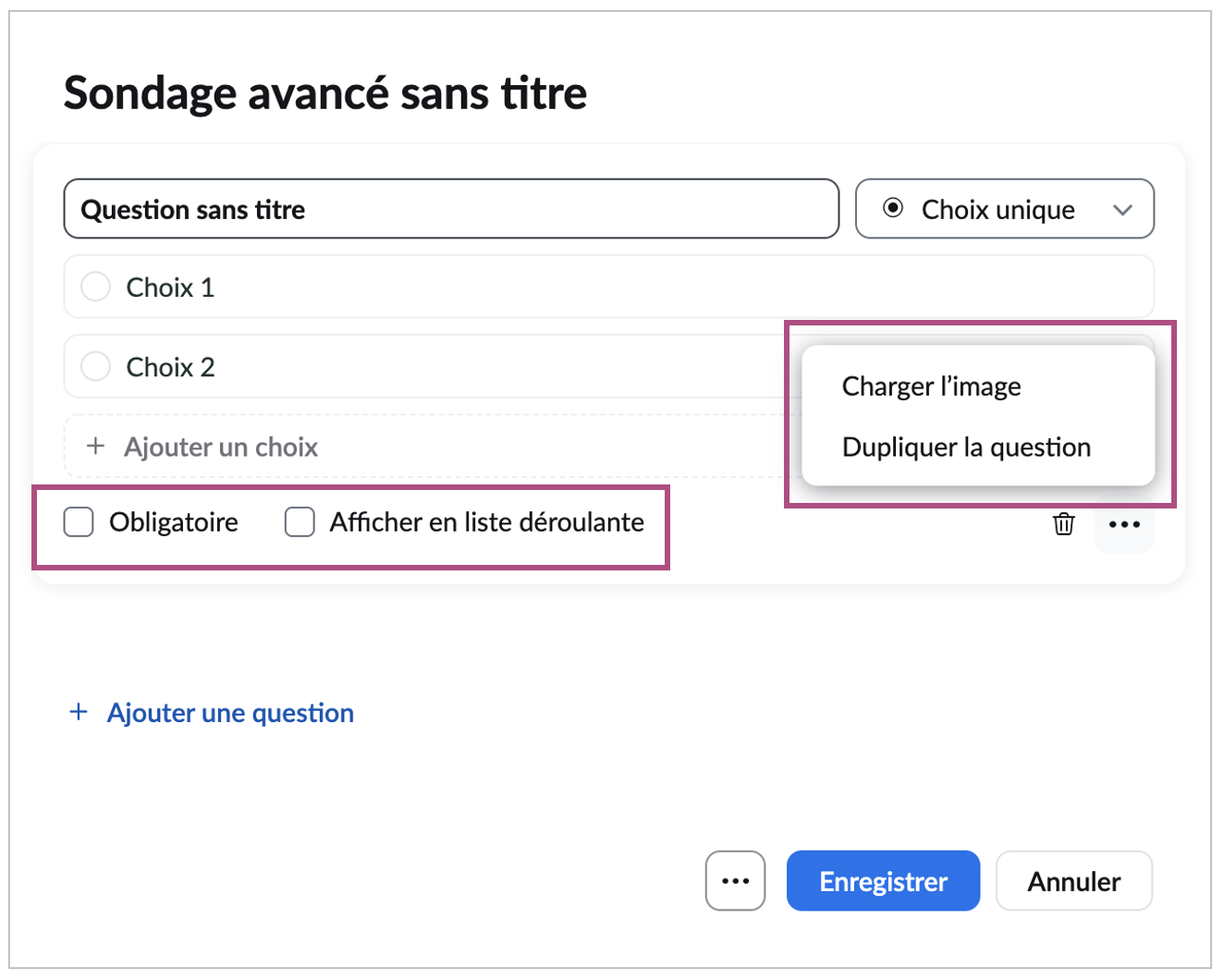Edit the Choix 1 answer text
This screenshot has height=980, width=1224.
[171, 288]
